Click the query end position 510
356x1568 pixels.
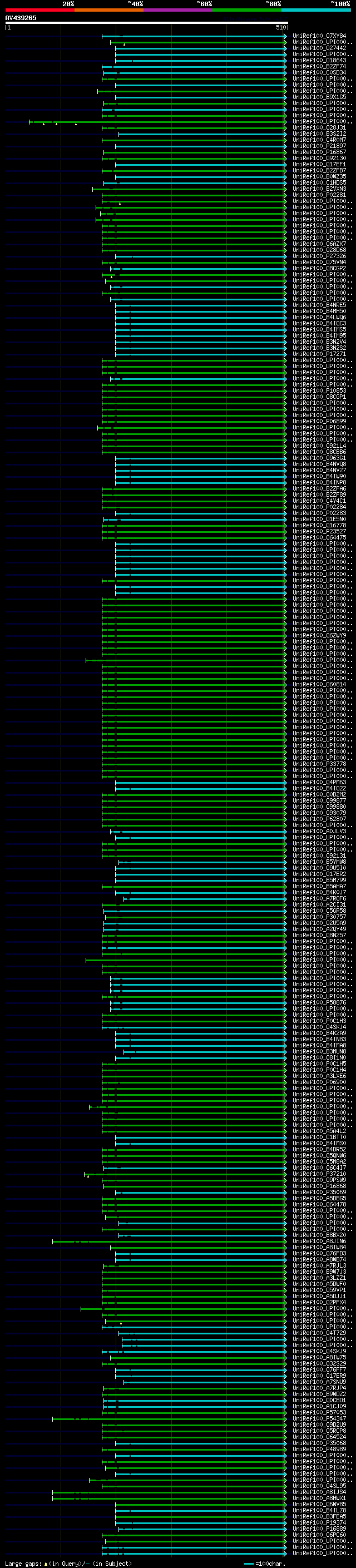click(x=280, y=27)
